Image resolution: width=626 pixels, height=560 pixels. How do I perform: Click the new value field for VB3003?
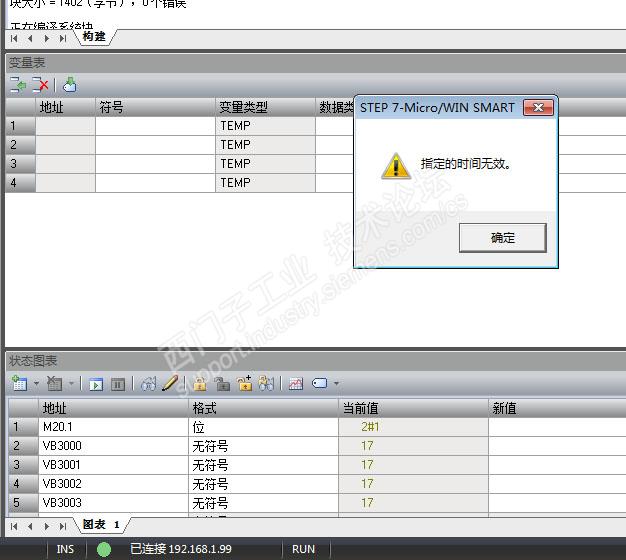[557, 503]
